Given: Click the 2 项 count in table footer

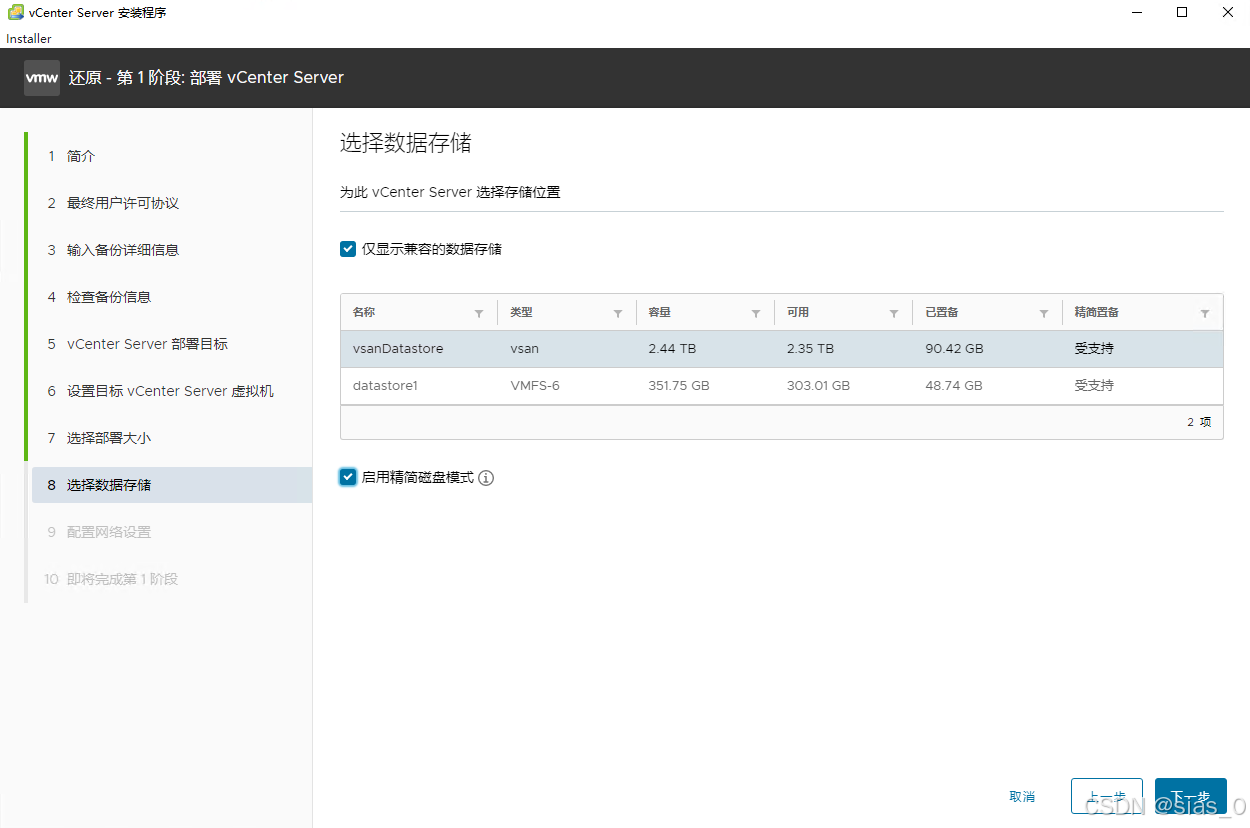Looking at the screenshot, I should pos(1199,422).
